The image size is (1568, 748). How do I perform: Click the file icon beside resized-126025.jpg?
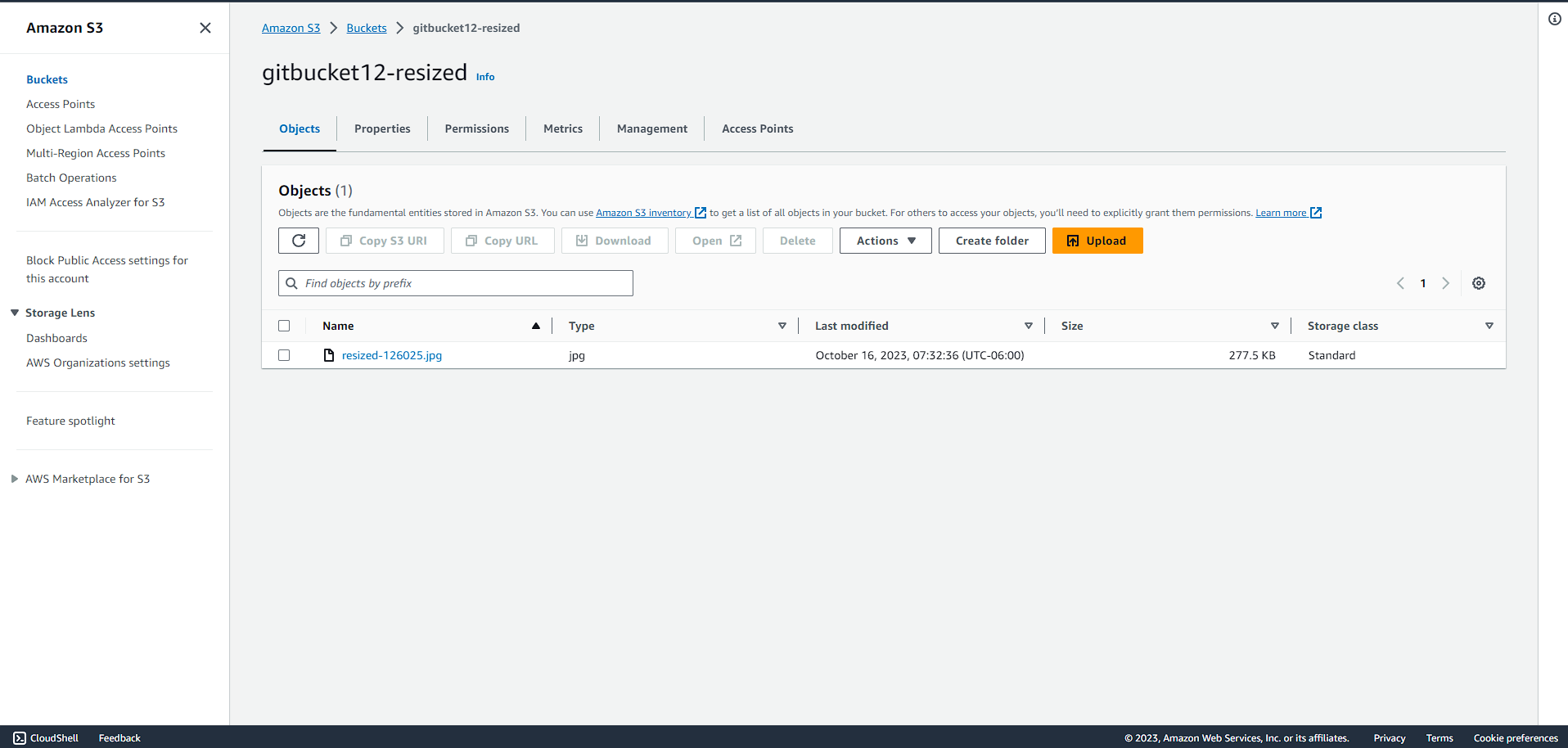(x=329, y=355)
